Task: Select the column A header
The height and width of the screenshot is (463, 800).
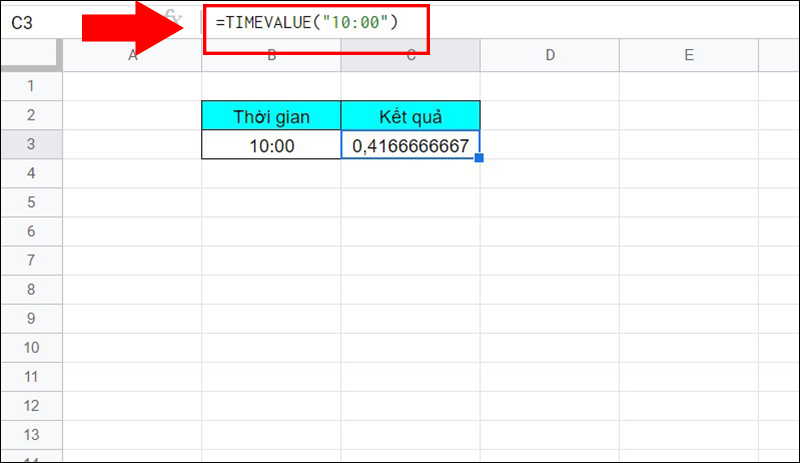Action: click(x=132, y=56)
